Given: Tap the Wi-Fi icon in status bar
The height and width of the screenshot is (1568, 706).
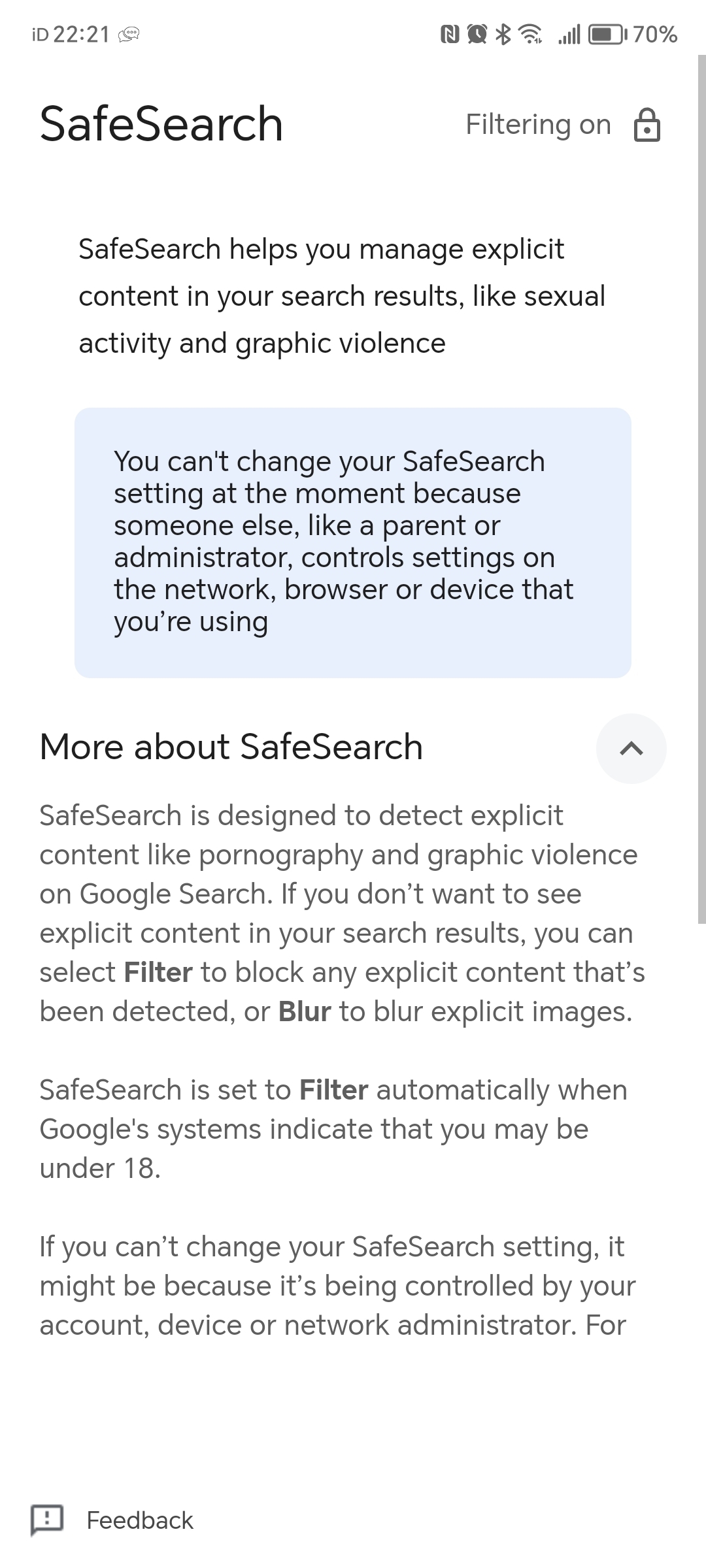Looking at the screenshot, I should click(530, 34).
